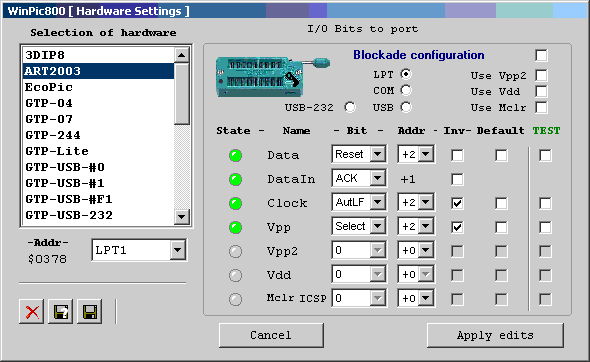
Task: Click the gray Mclr ICSP state LED
Action: pyautogui.click(x=236, y=300)
